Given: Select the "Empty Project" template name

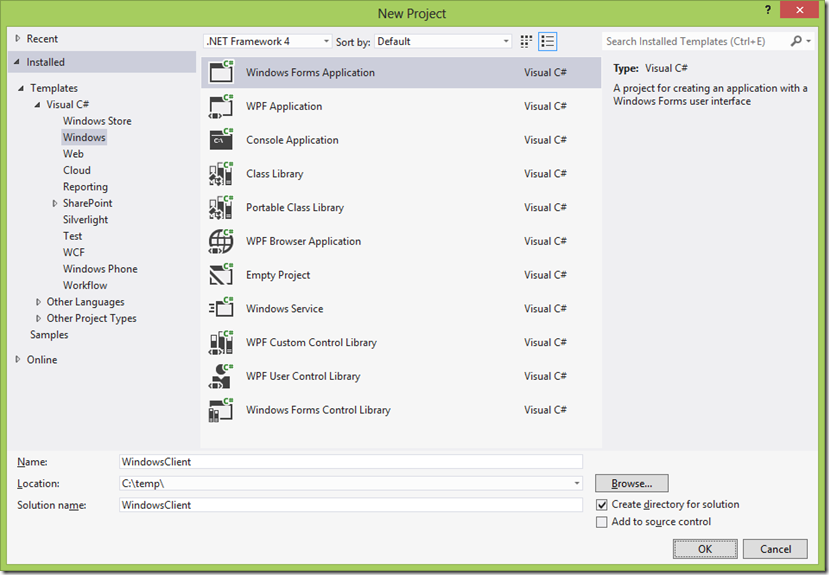Looking at the screenshot, I should [x=278, y=275].
